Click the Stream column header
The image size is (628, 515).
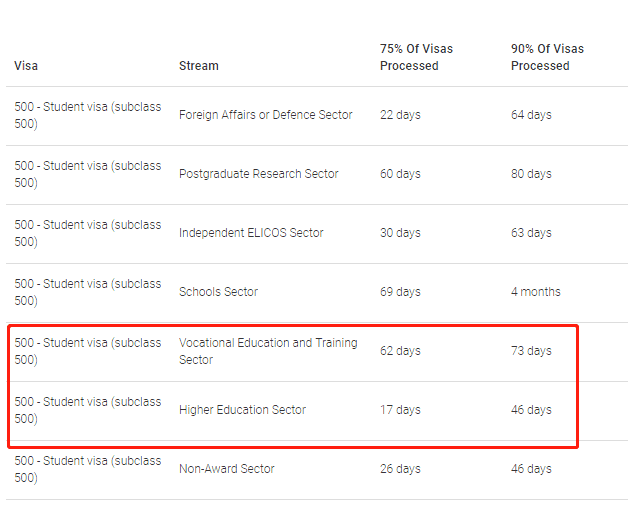tap(199, 66)
